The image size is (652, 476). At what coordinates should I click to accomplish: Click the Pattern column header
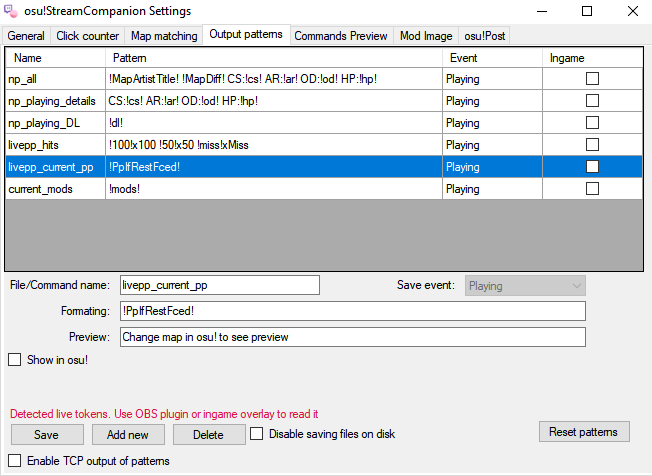274,58
